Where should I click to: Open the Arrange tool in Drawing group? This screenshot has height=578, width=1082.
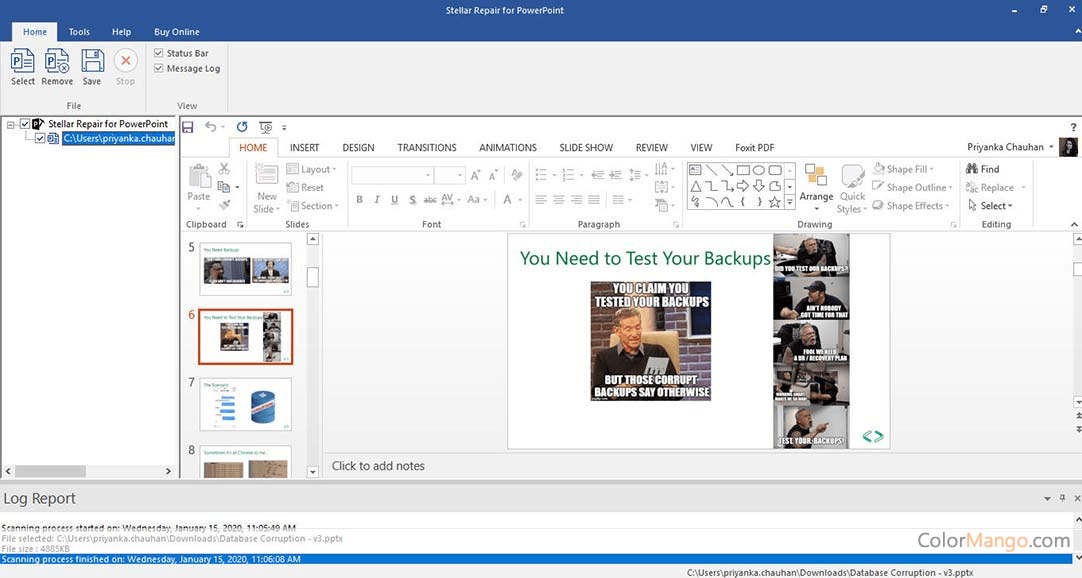click(816, 180)
